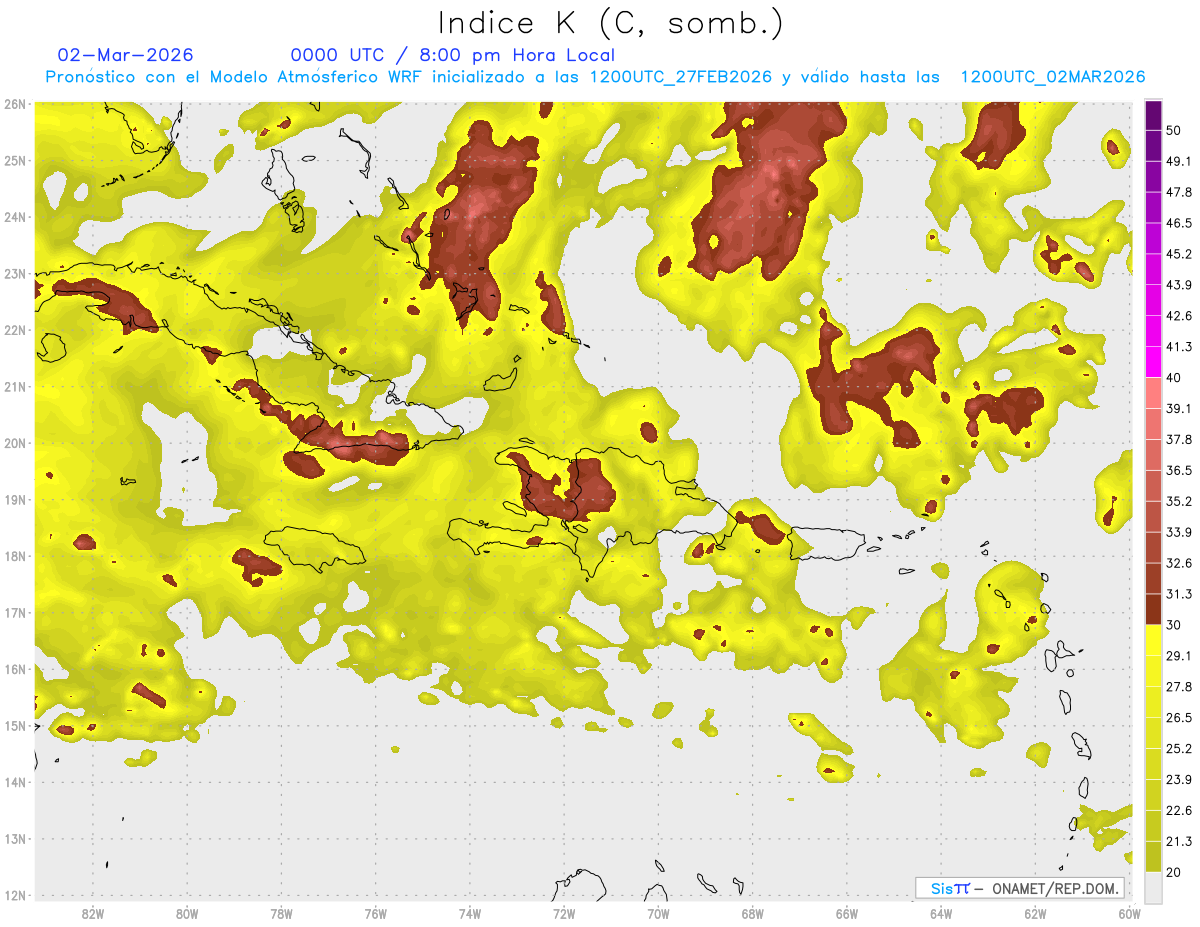Click the "1200UTC_27FEB2026" initialization text
1200x927 pixels.
click(x=681, y=77)
